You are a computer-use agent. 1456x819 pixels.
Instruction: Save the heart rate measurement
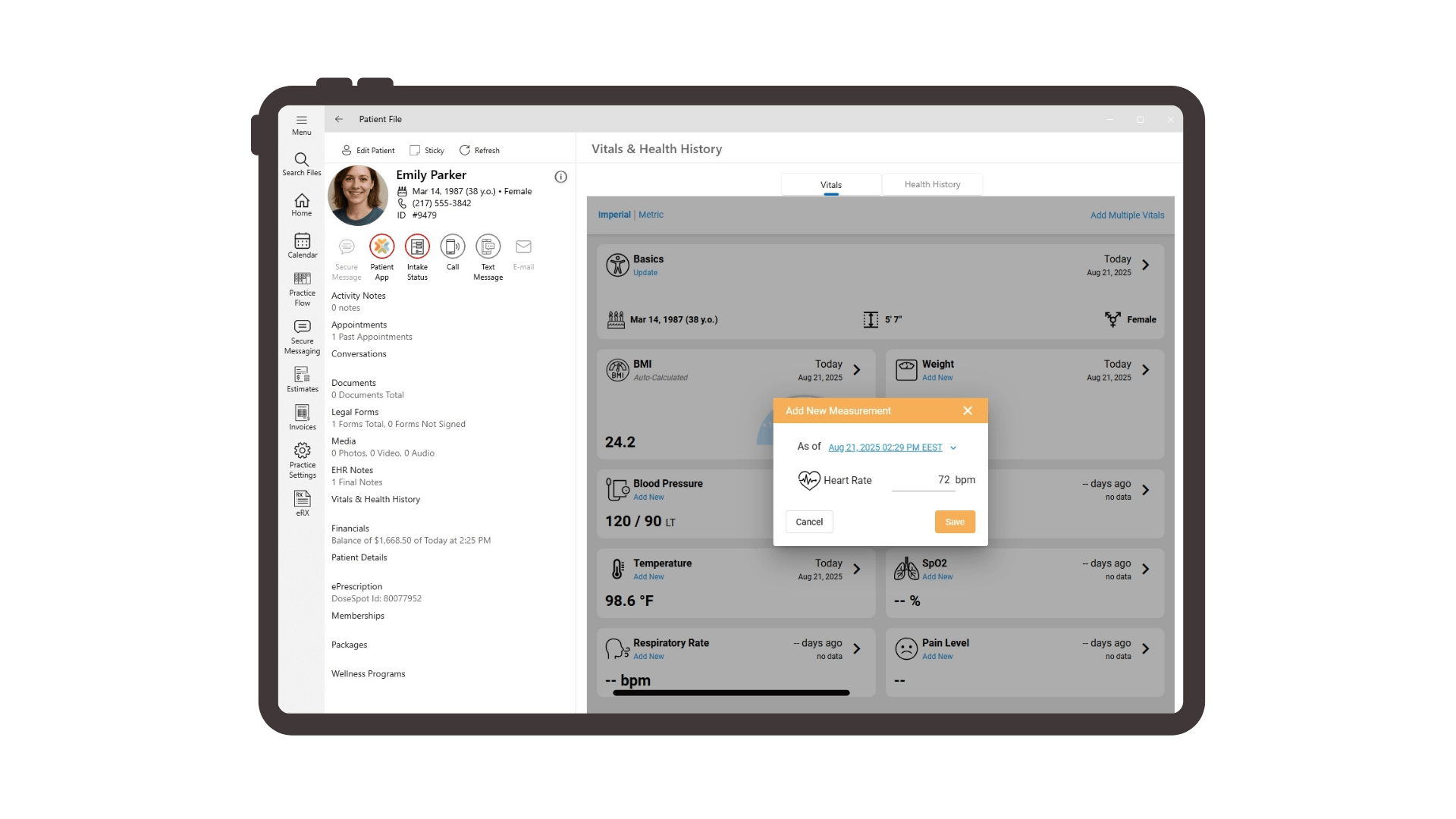coord(955,522)
